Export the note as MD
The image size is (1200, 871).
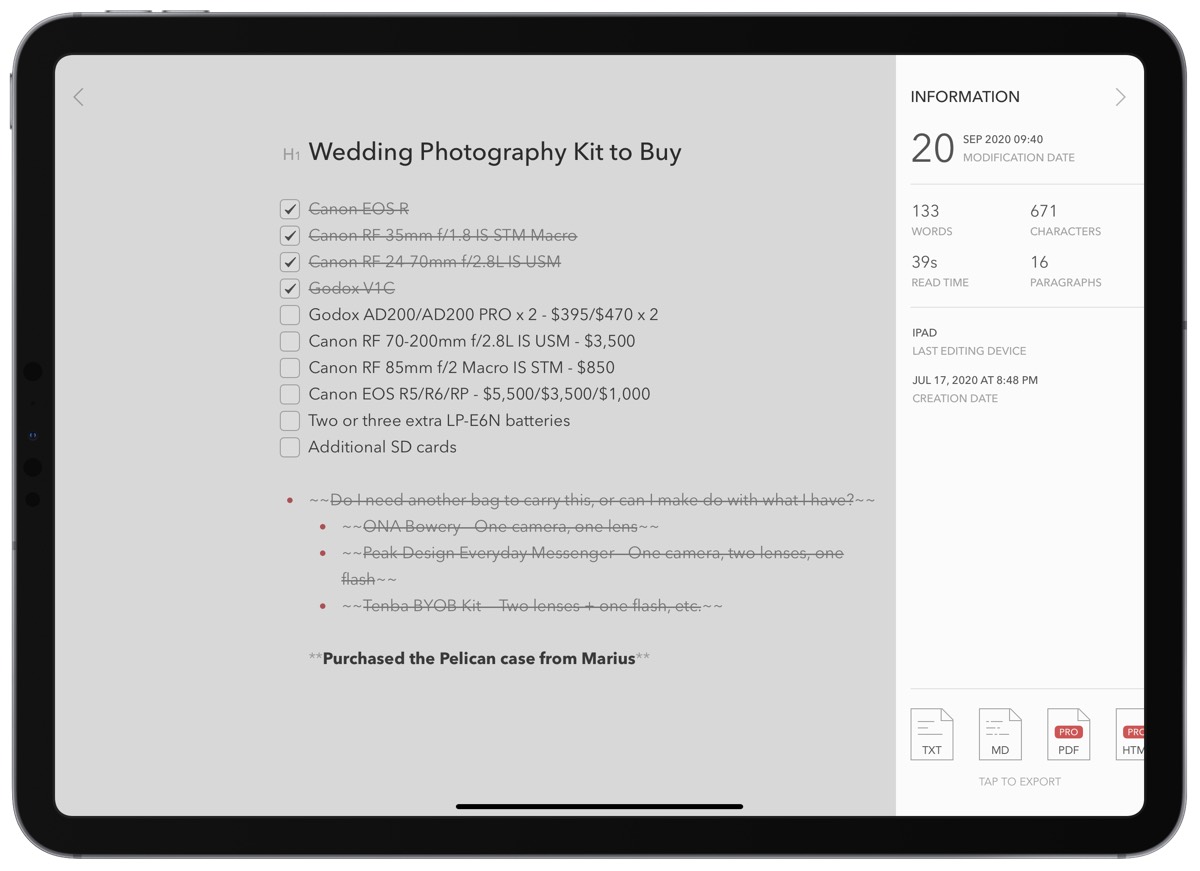[1000, 734]
